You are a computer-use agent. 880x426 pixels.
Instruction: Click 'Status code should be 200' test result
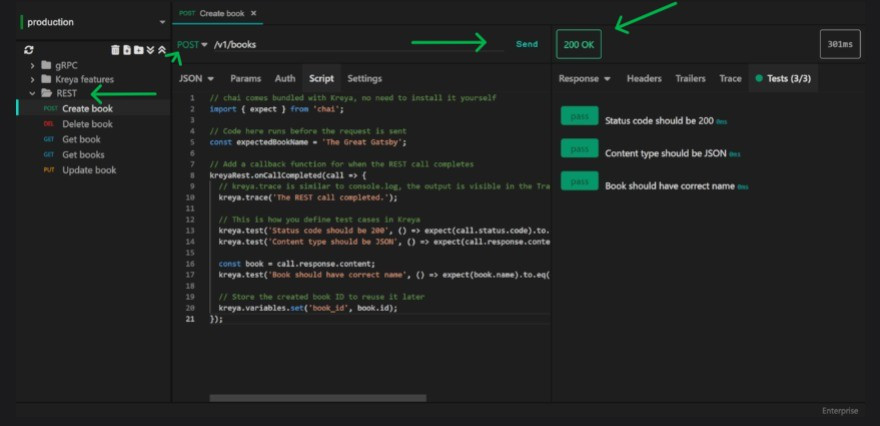point(659,121)
